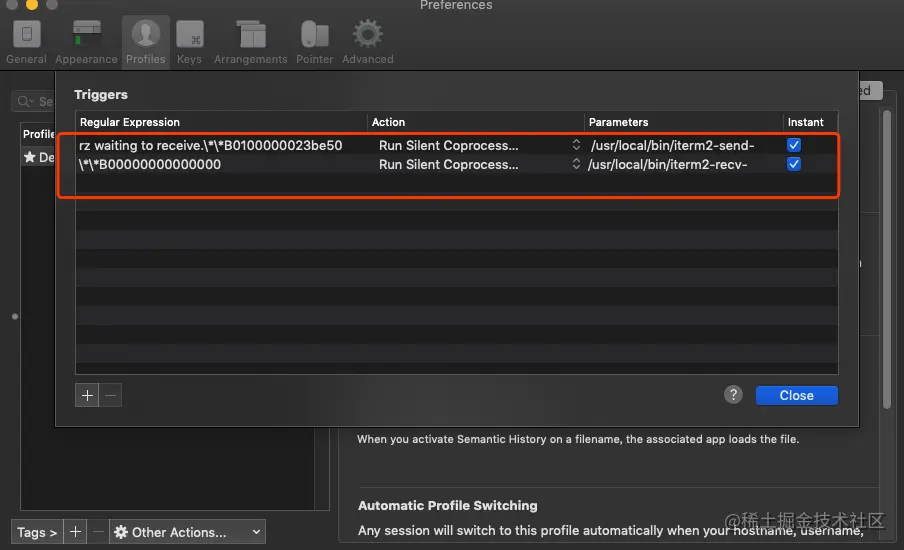Screen dimensions: 904x550
Task: Select the rz waiting to receive expression
Action: [x=210, y=145]
